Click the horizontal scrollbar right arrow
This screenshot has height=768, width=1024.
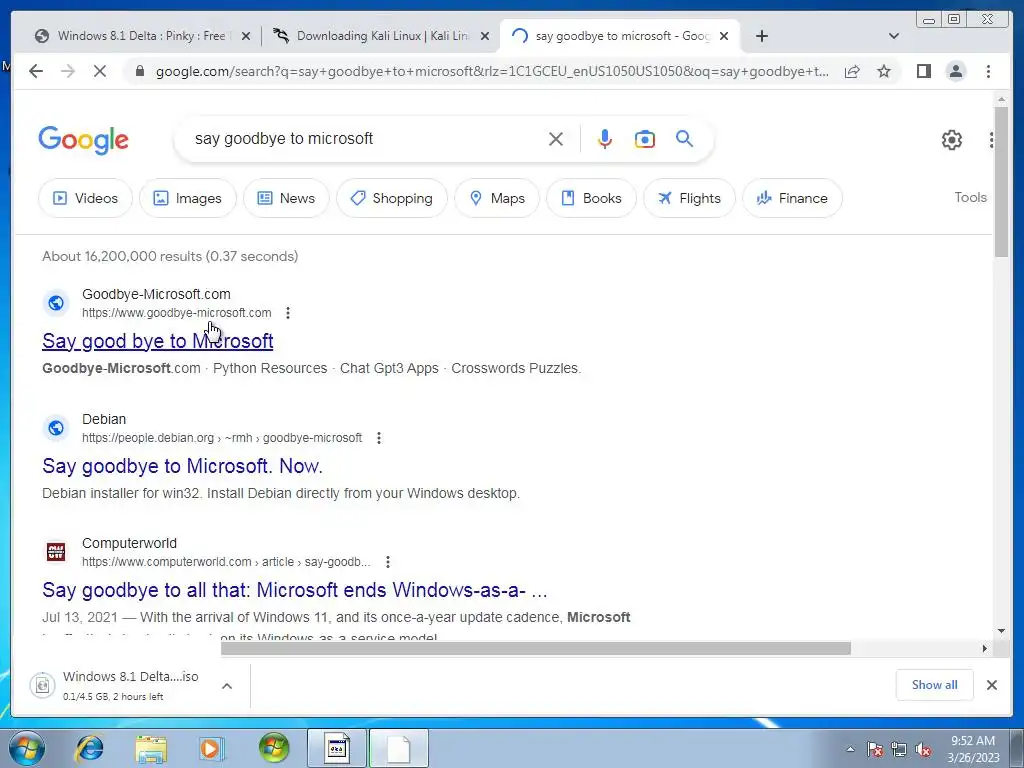(985, 648)
